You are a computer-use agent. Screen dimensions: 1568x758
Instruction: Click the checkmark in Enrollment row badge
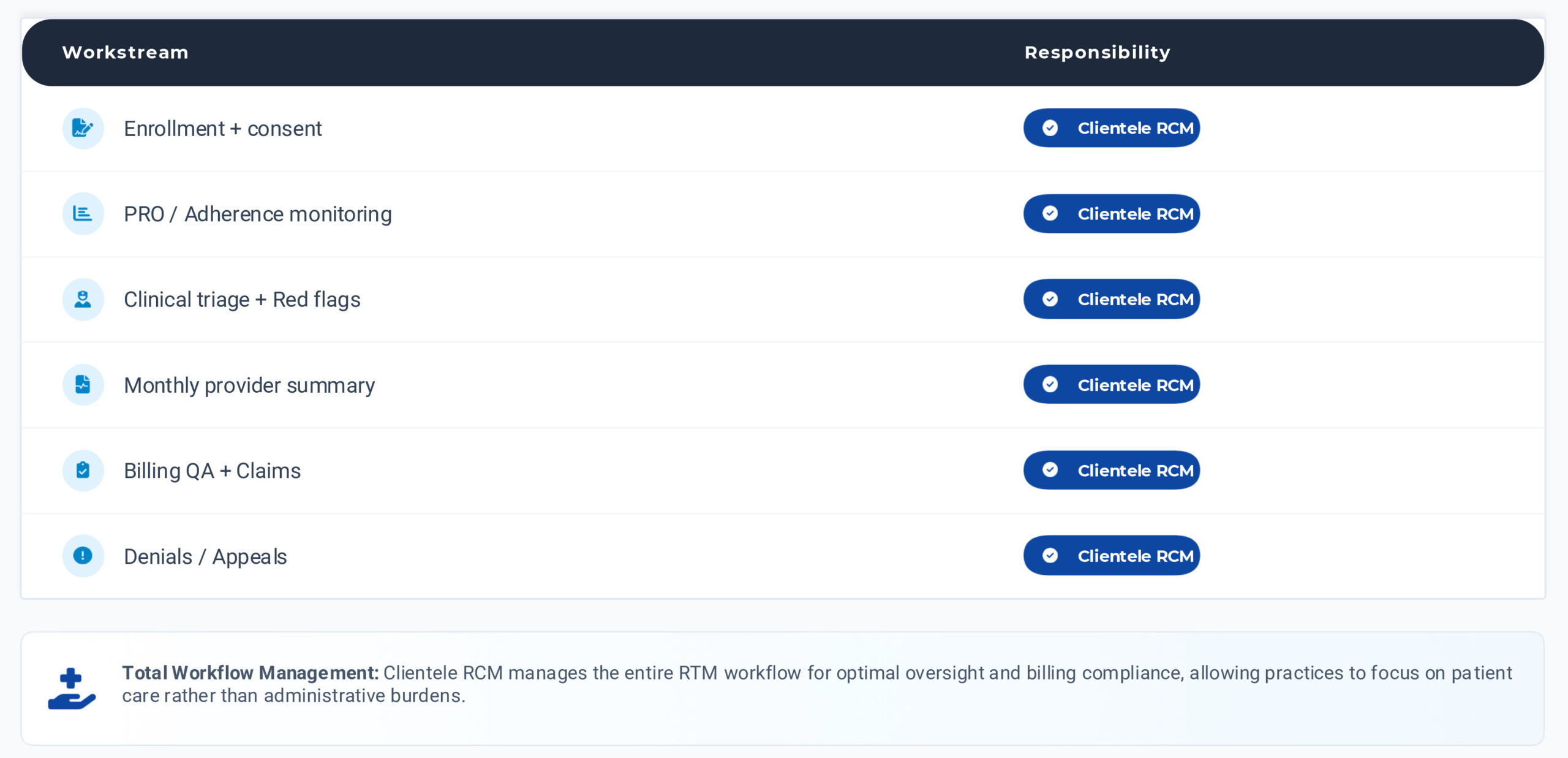1050,127
